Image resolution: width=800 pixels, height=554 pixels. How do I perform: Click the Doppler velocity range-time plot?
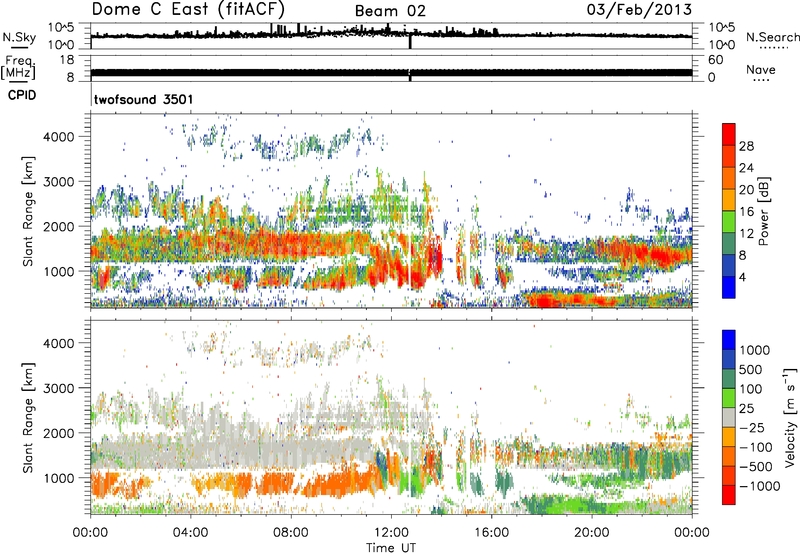pyautogui.click(x=391, y=417)
